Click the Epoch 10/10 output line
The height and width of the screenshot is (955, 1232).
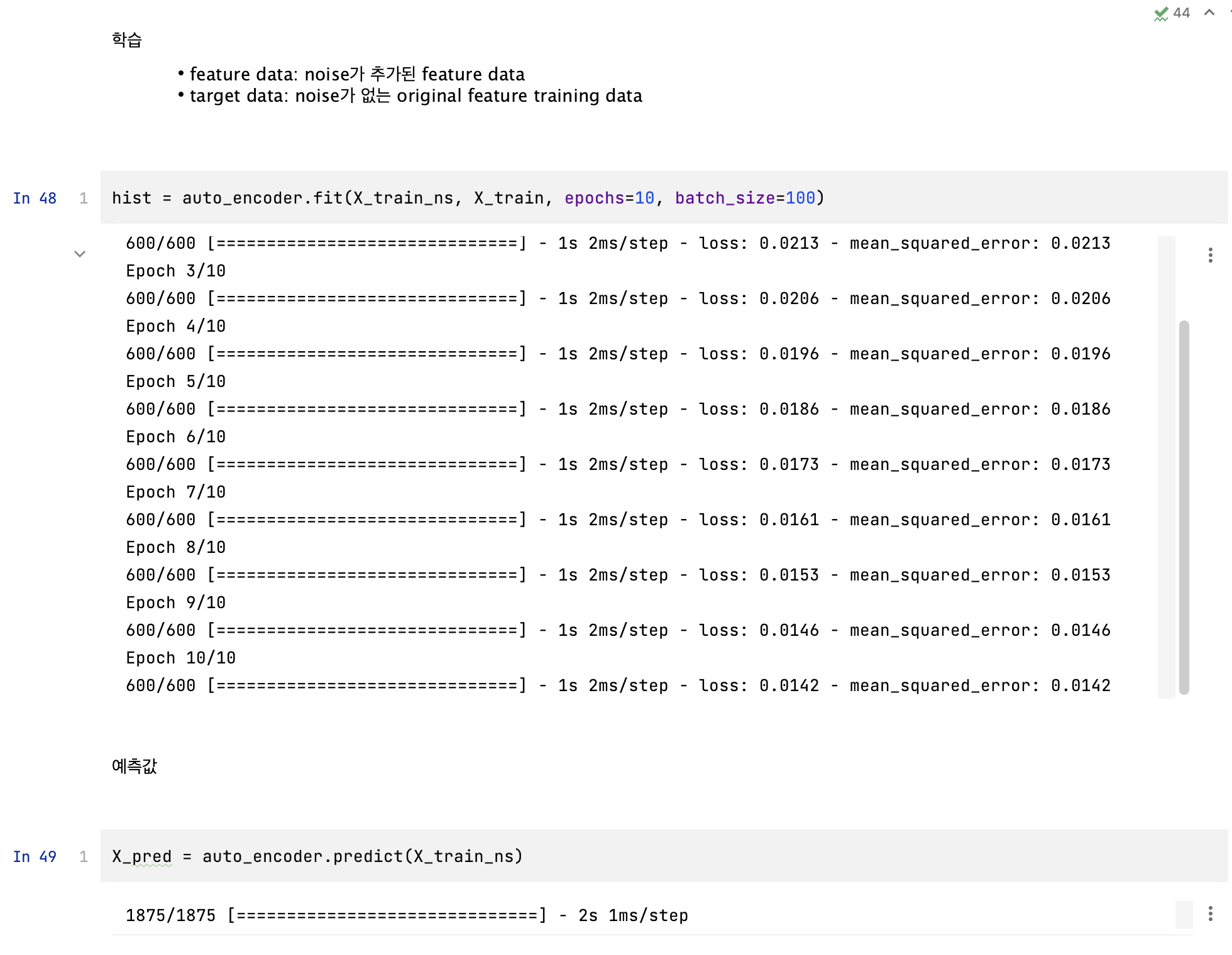coord(180,658)
